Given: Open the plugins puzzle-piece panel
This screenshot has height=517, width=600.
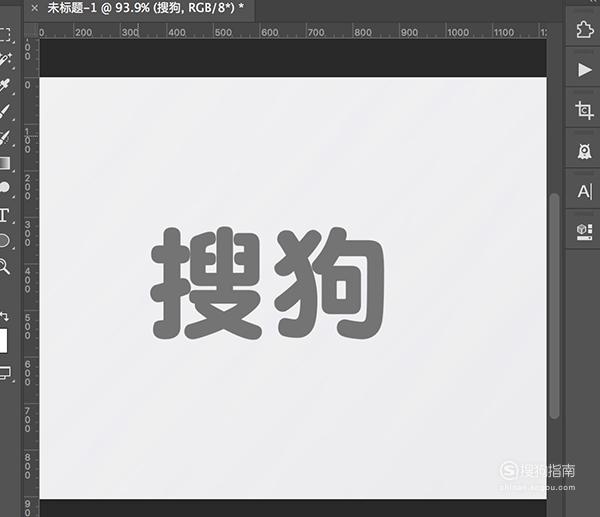Looking at the screenshot, I should click(584, 29).
